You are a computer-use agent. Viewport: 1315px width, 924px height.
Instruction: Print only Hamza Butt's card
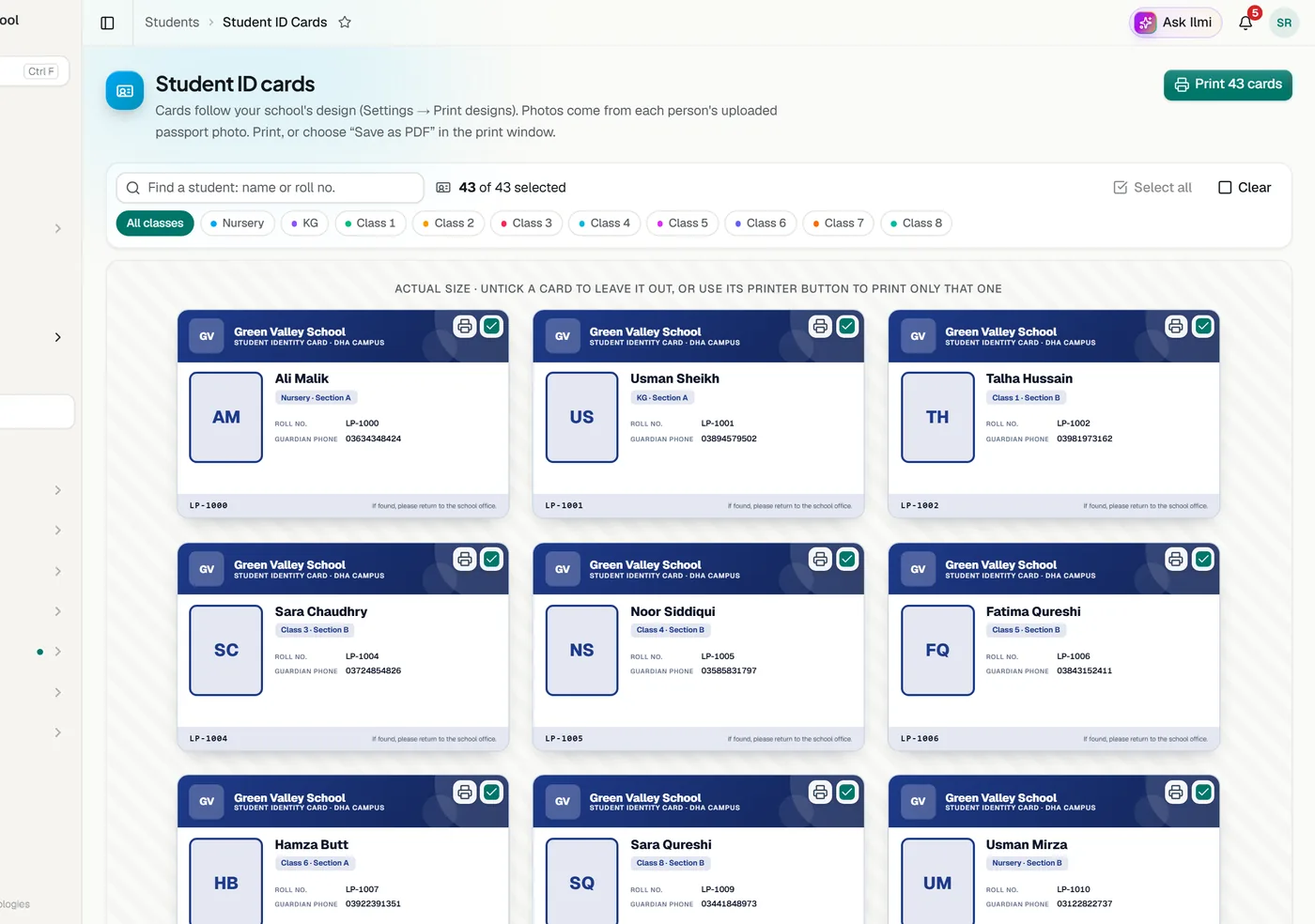coord(465,792)
